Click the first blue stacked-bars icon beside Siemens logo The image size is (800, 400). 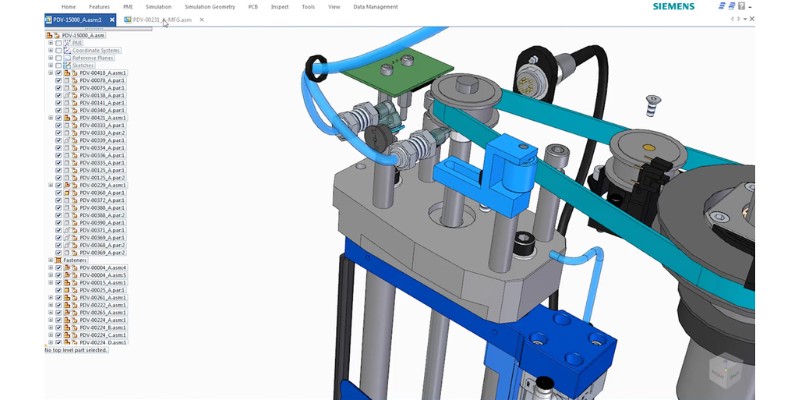coord(722,6)
